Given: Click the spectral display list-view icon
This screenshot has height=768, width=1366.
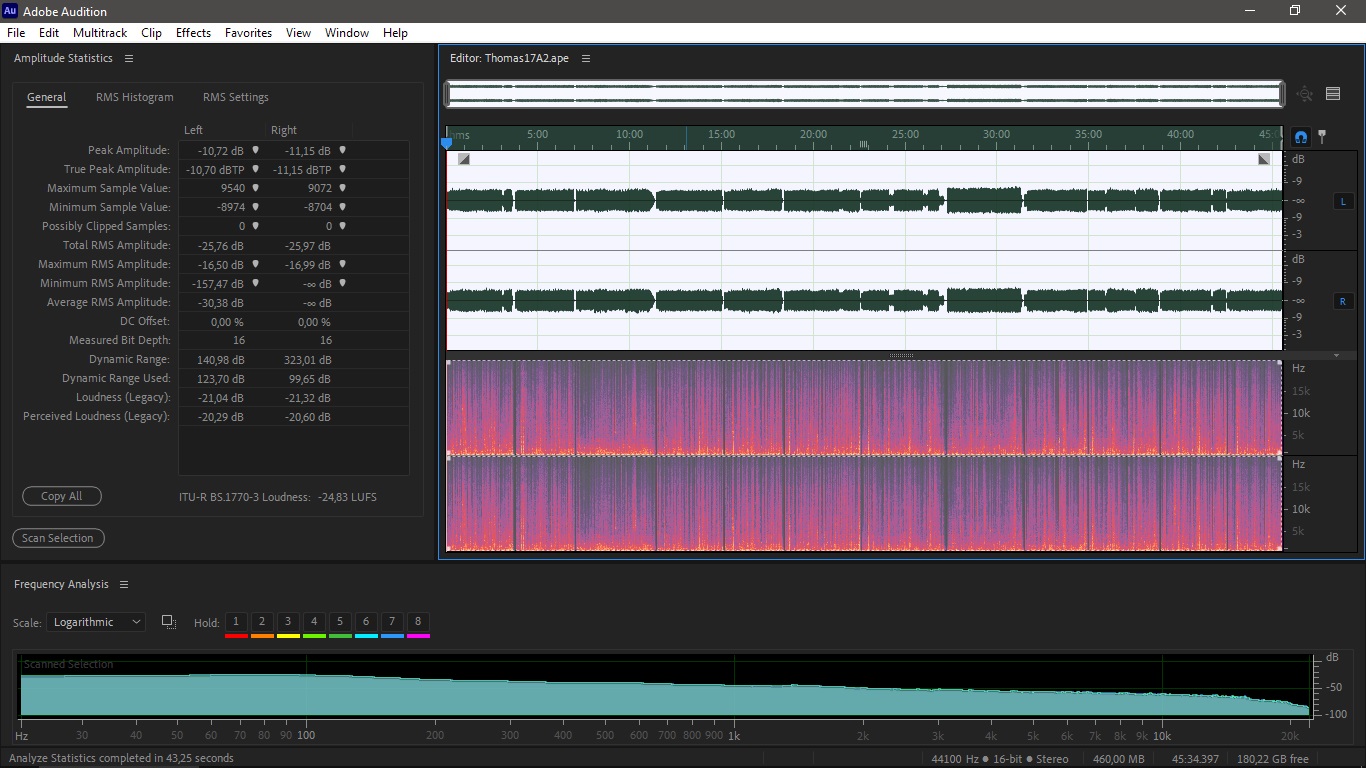Looking at the screenshot, I should [x=1333, y=94].
